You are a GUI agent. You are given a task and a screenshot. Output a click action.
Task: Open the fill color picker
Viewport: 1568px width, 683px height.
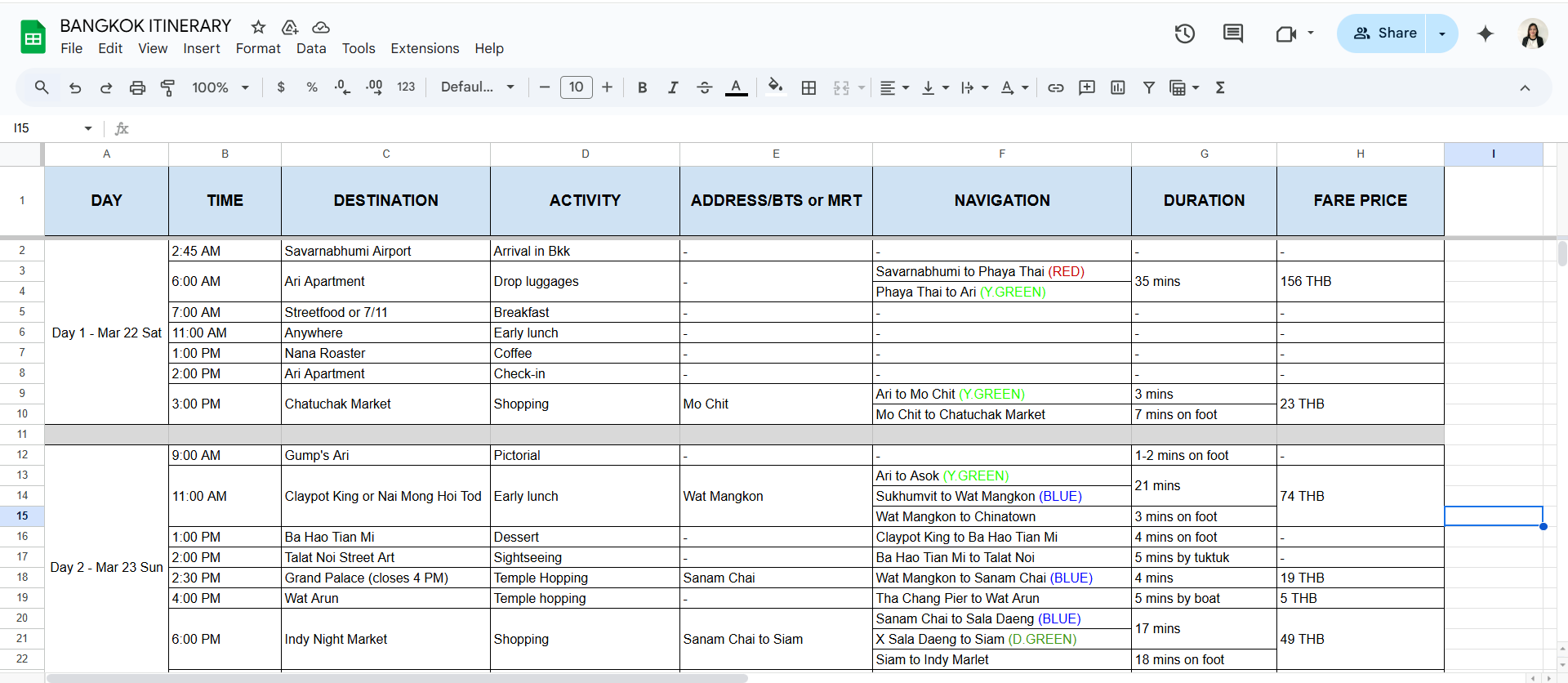[x=776, y=87]
